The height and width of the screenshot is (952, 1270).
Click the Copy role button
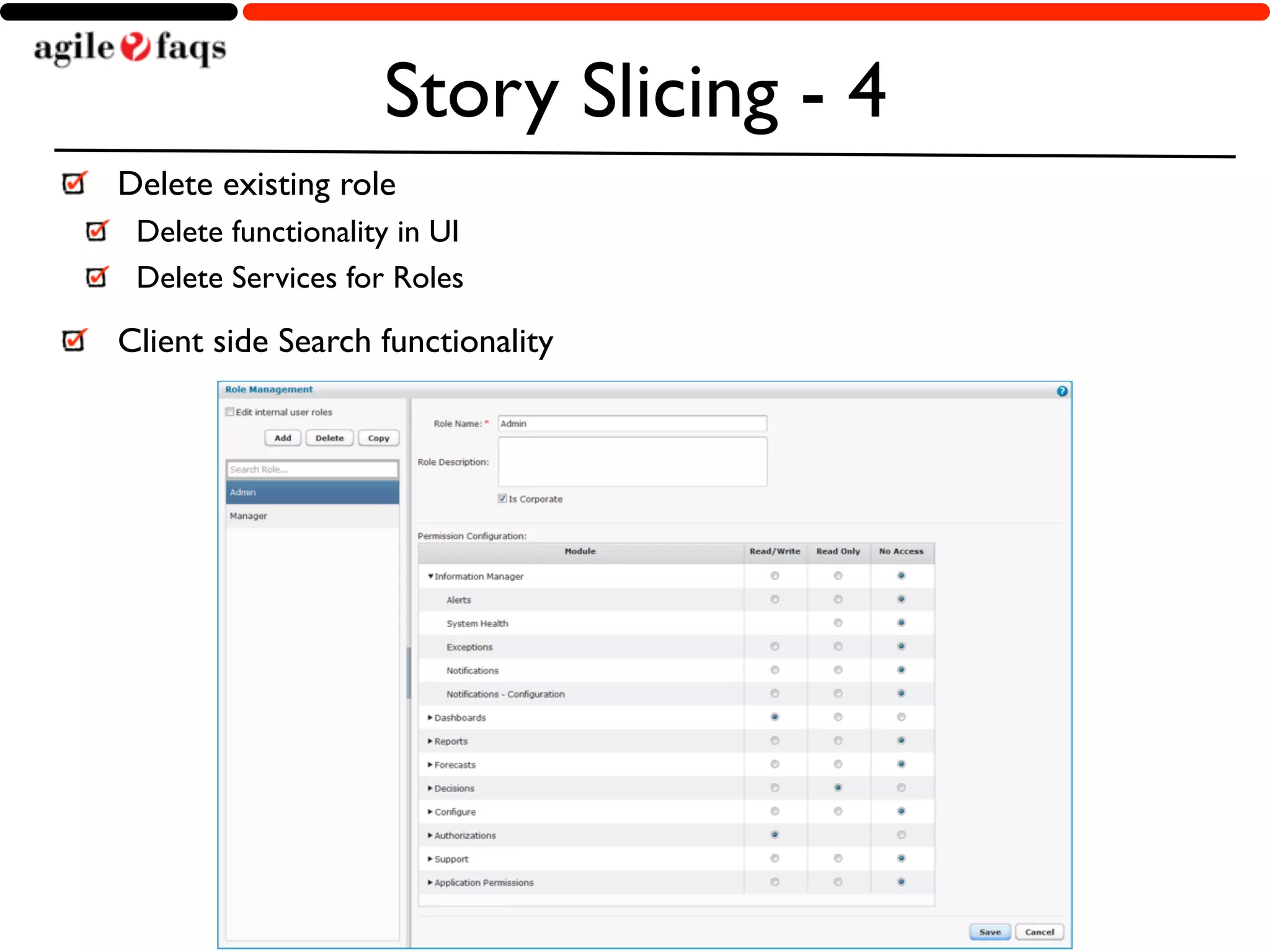[x=378, y=438]
